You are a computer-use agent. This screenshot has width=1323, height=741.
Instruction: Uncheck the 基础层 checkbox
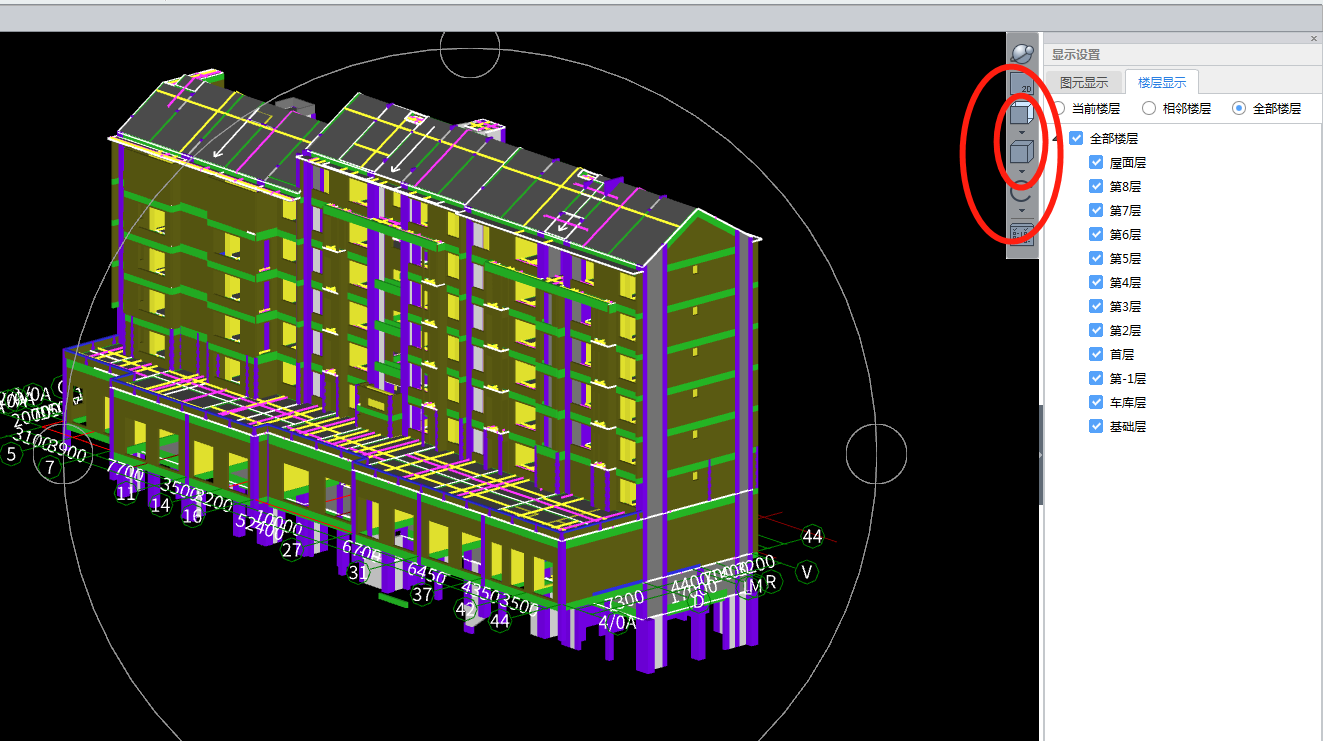(x=1096, y=426)
